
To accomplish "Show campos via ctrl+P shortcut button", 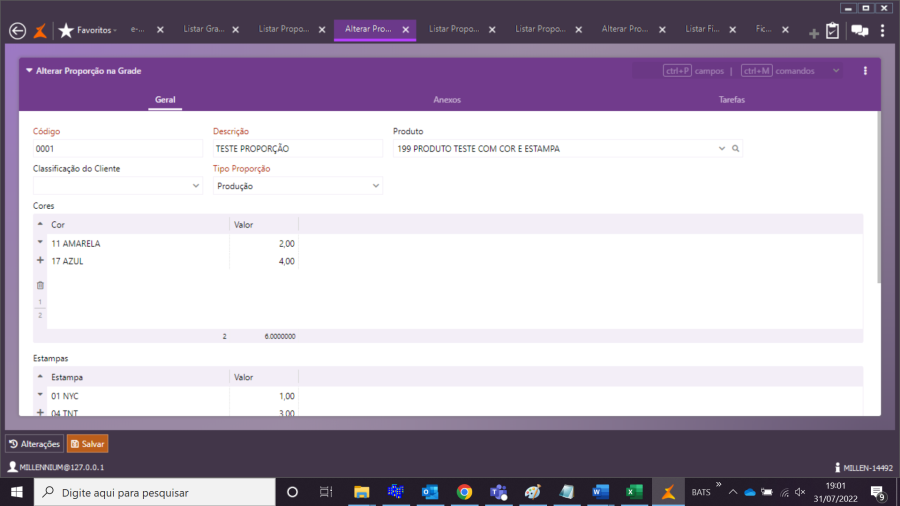I will tap(677, 71).
